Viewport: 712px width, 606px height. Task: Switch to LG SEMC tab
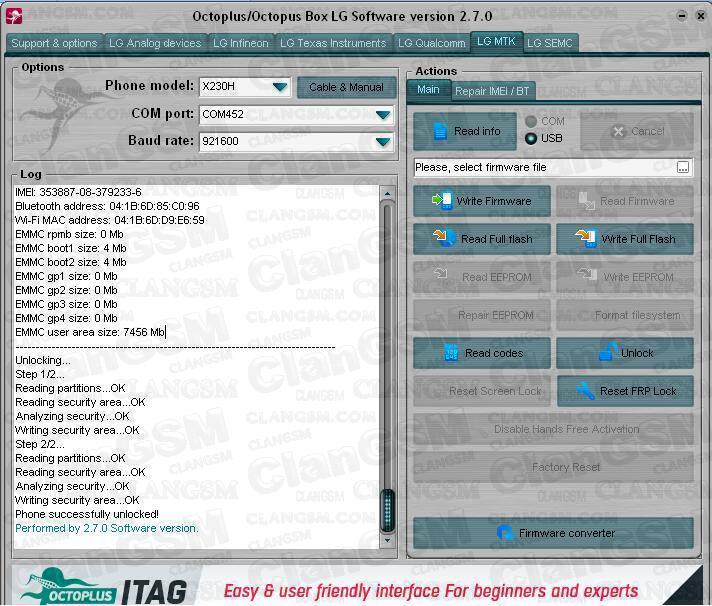point(550,43)
